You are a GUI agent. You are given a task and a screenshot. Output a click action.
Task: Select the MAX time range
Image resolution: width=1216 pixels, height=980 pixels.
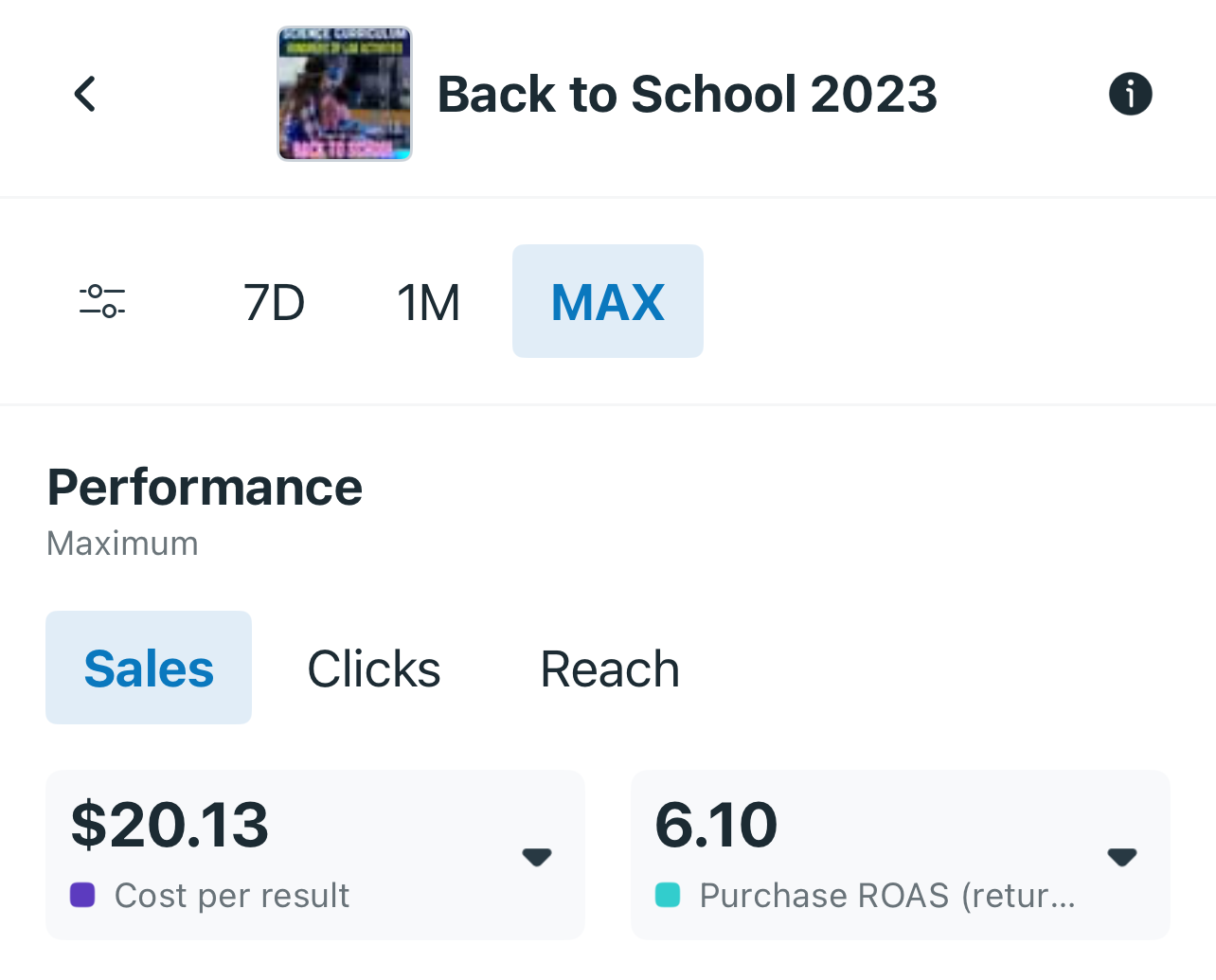point(608,302)
